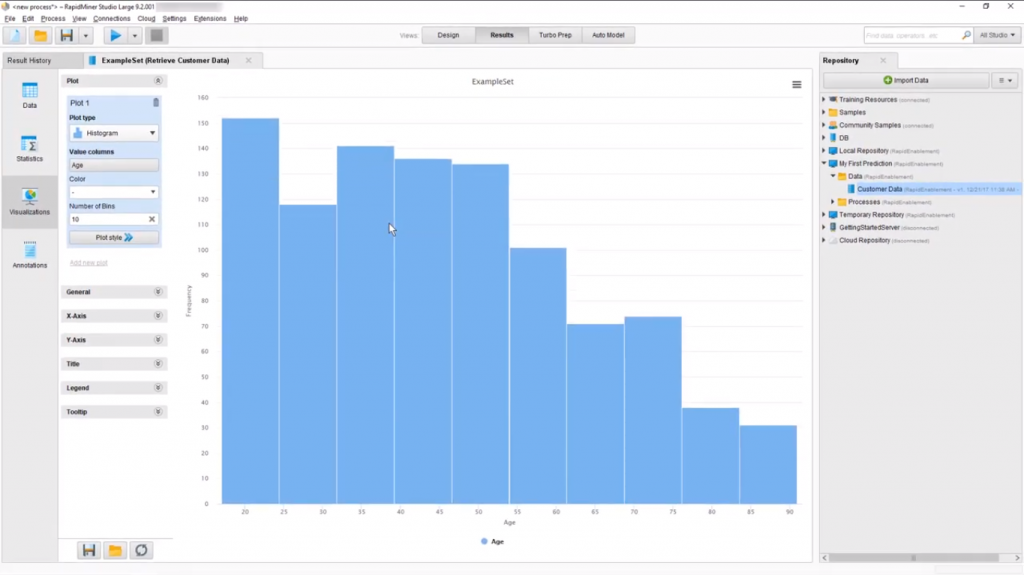Switch to the Design view
The height and width of the screenshot is (575, 1024).
[x=448, y=35]
